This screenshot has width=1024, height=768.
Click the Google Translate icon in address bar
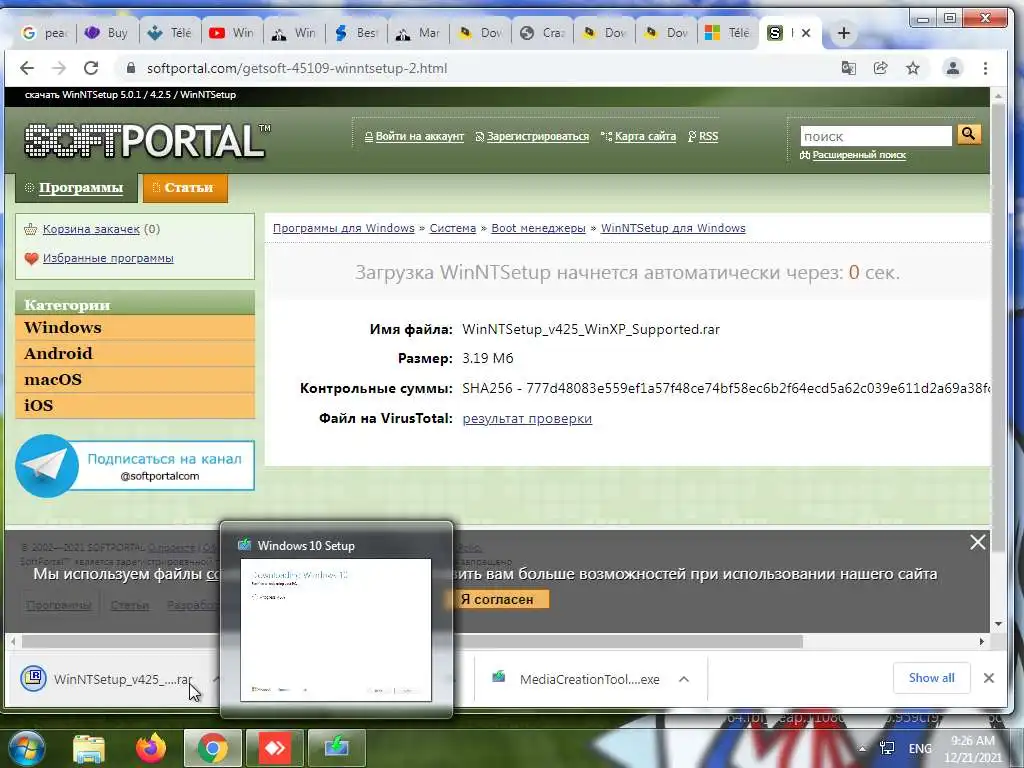(x=848, y=68)
